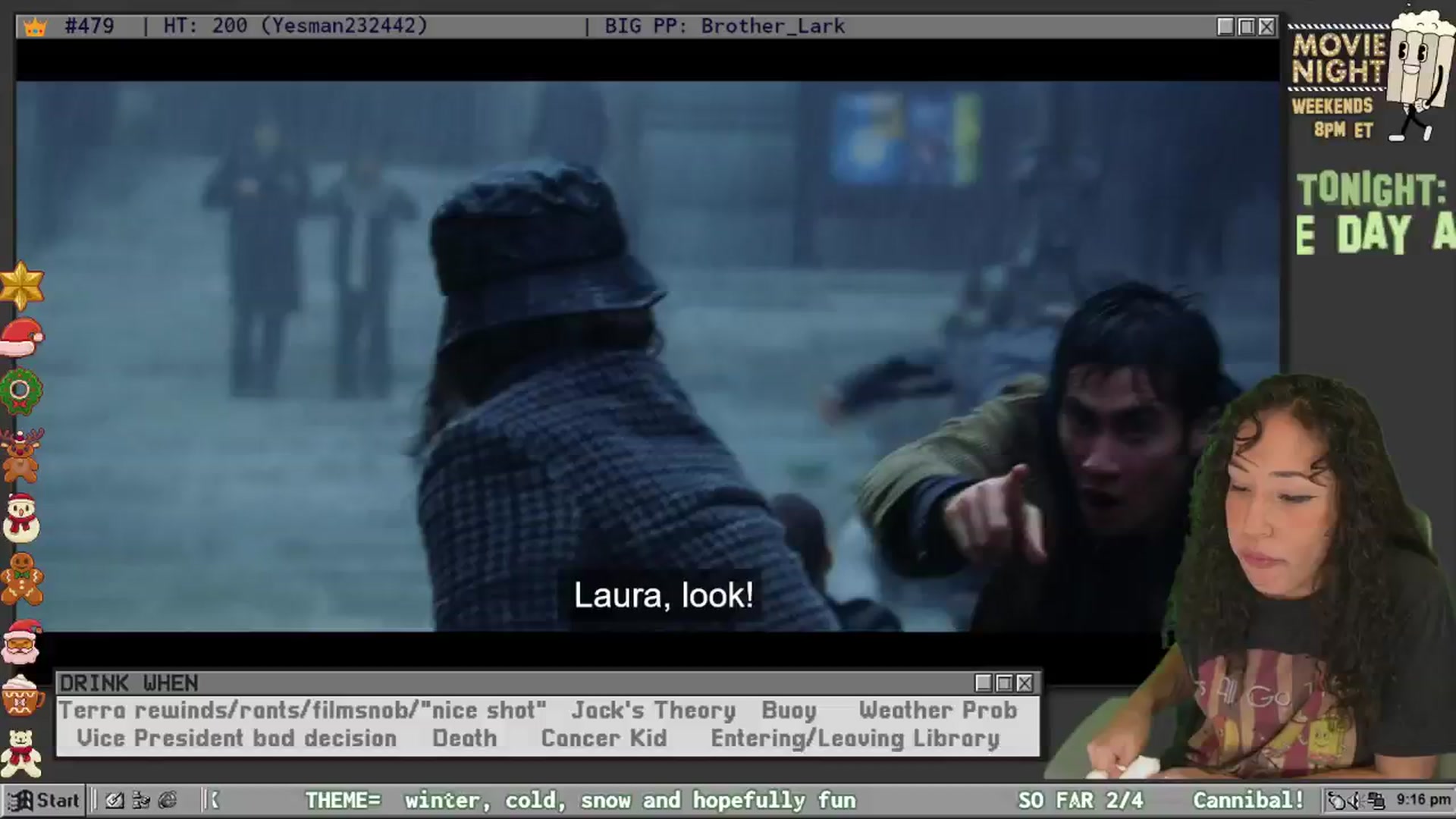Click the "Jack's Theory" drink rule
1456x819 pixels.
[x=654, y=711]
